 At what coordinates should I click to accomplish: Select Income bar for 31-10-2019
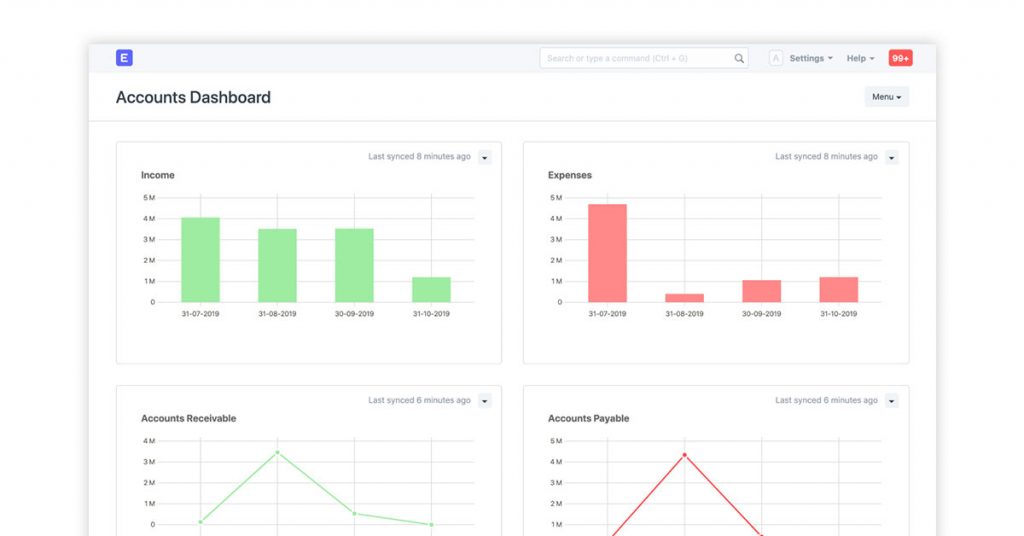click(431, 290)
